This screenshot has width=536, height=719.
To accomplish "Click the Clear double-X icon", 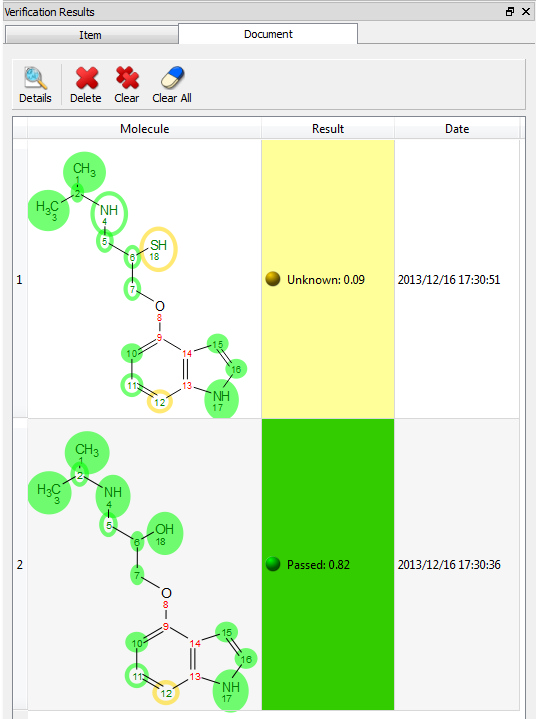I will [127, 78].
